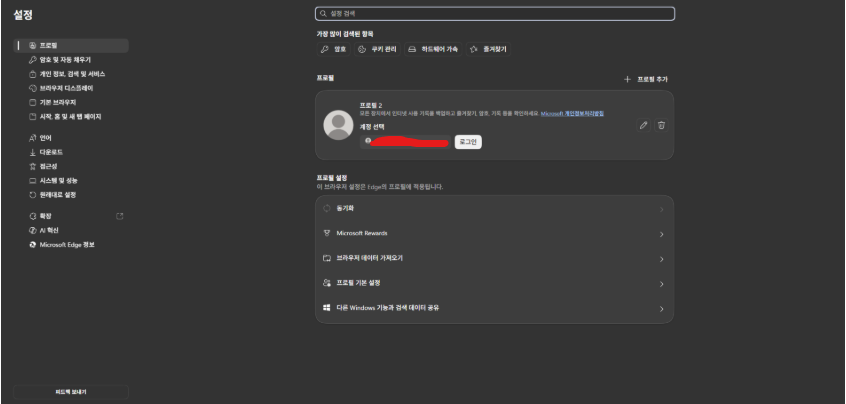The width and height of the screenshot is (846, 404).
Task: Expand the Microsoft Rewards row
Action: click(x=494, y=234)
